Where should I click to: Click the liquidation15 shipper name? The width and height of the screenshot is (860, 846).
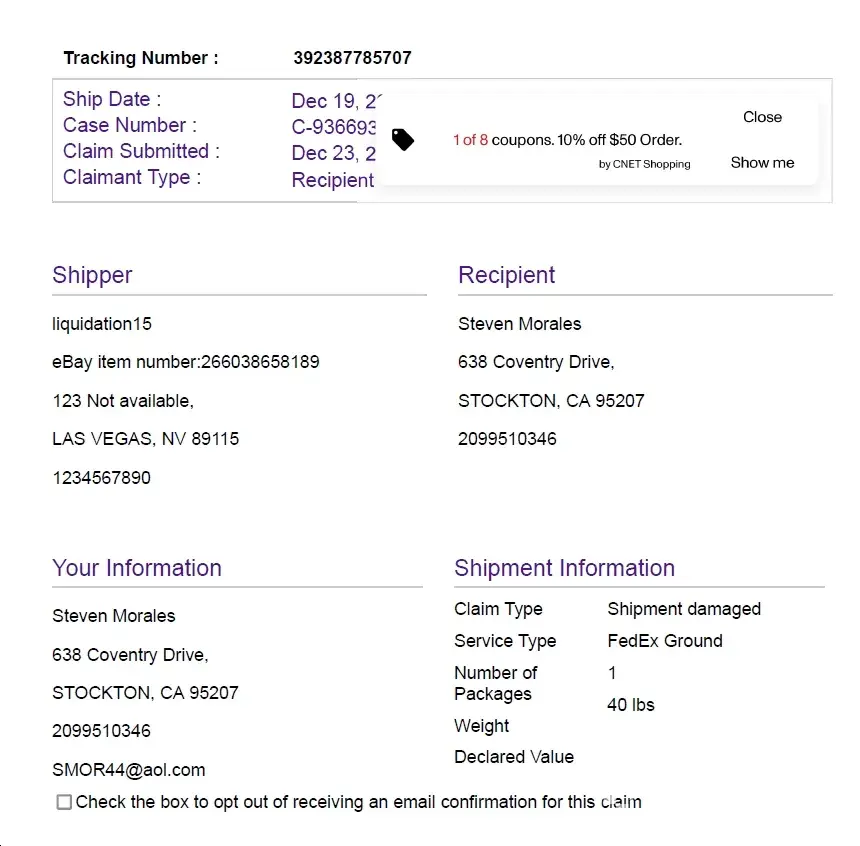(x=102, y=324)
